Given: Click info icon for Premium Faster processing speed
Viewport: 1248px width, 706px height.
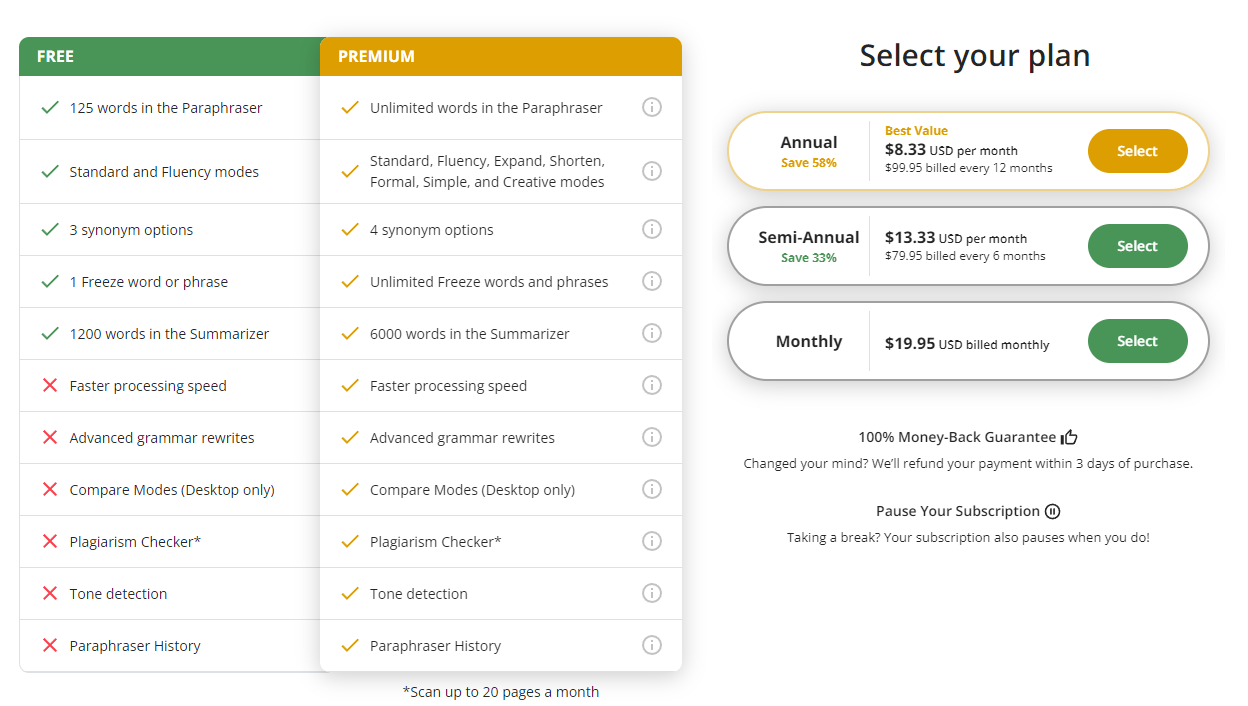Looking at the screenshot, I should (x=652, y=385).
